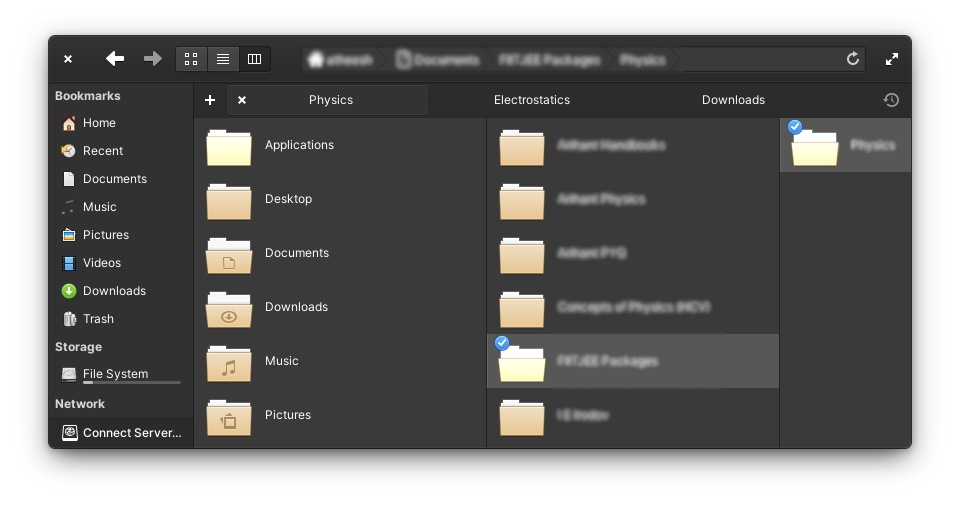Image resolution: width=960 pixels, height=510 pixels.
Task: Click the Recent clock icon
Action: point(69,151)
